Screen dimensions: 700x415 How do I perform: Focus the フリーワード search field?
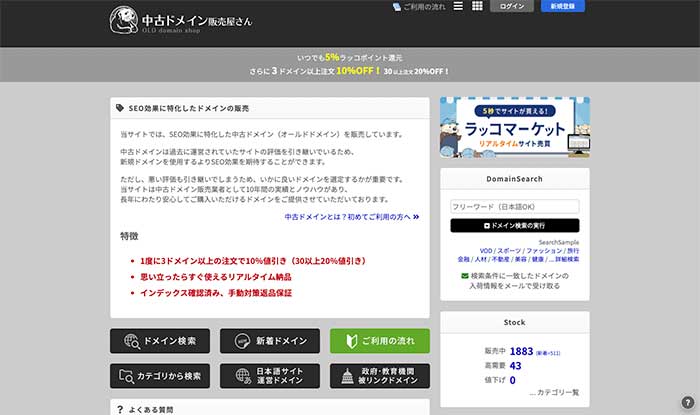[515, 207]
